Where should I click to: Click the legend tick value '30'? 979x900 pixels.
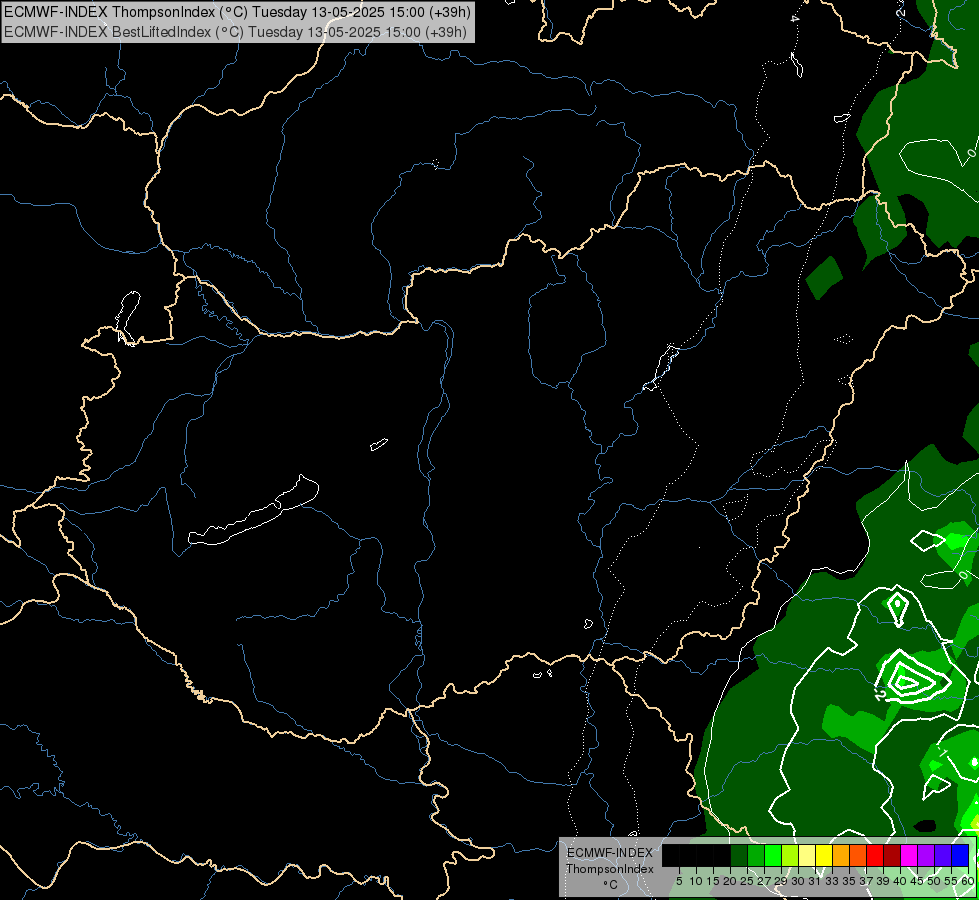click(799, 881)
